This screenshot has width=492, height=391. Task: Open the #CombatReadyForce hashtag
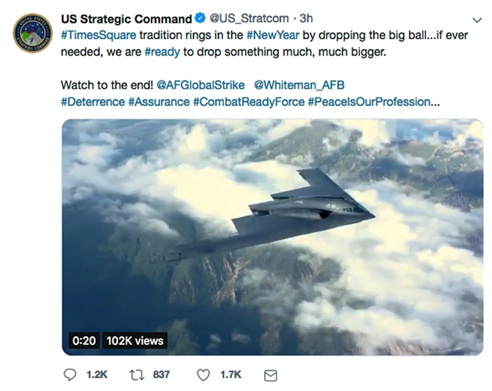249,102
